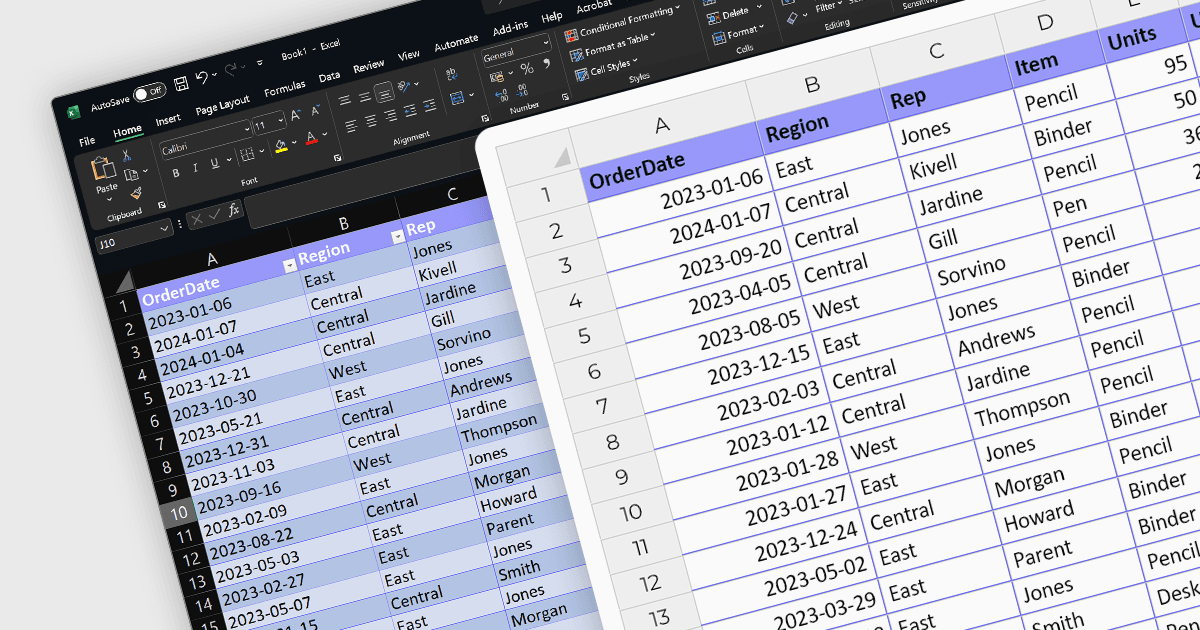The height and width of the screenshot is (630, 1200).
Task: Click the Delete cells button
Action: [732, 15]
